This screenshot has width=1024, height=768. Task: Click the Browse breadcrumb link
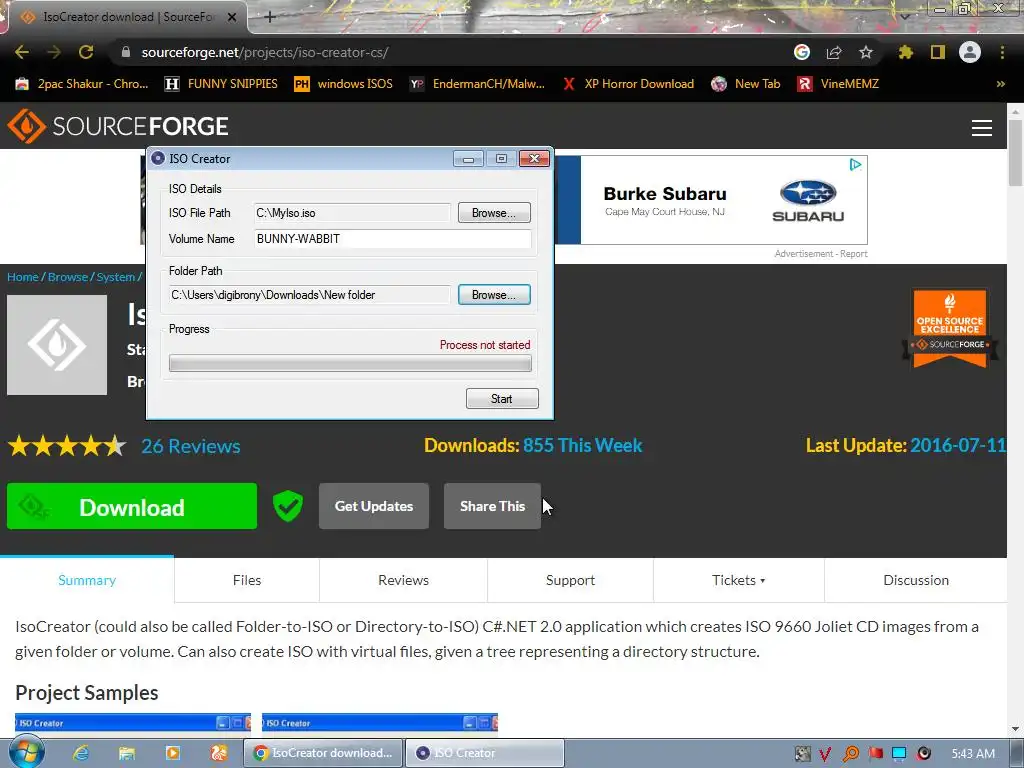68,277
